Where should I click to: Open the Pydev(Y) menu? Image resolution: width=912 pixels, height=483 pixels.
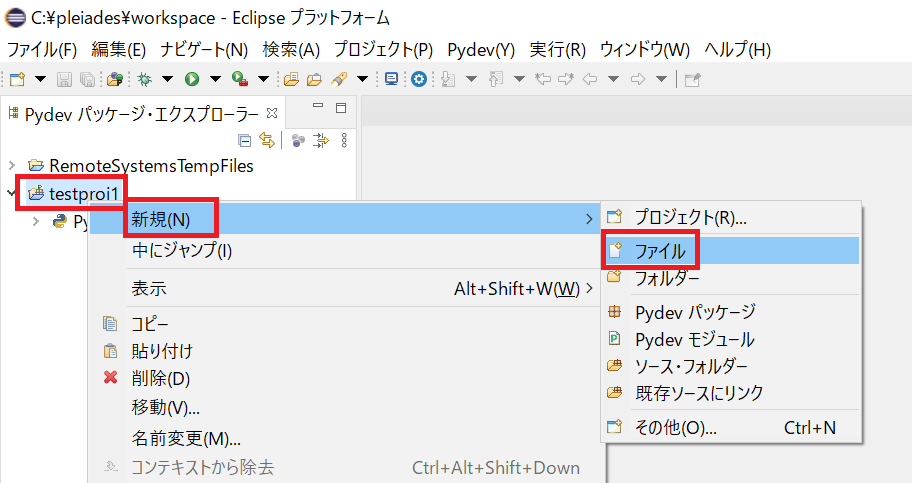(x=481, y=50)
